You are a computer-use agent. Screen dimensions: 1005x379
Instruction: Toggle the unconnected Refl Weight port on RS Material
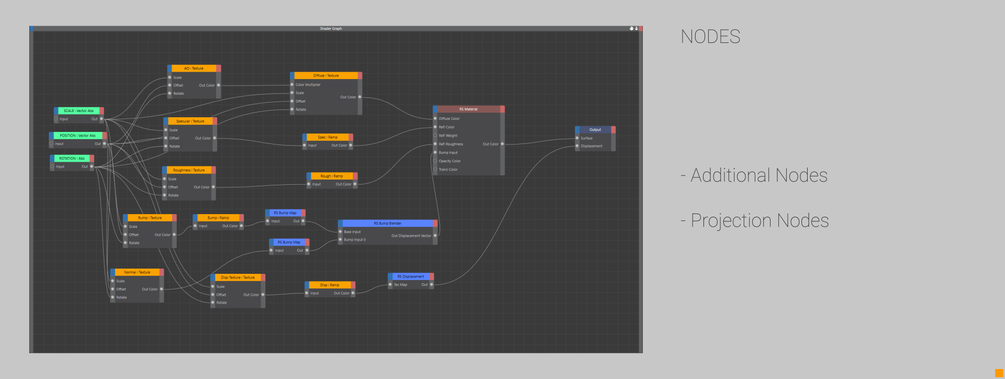[435, 135]
